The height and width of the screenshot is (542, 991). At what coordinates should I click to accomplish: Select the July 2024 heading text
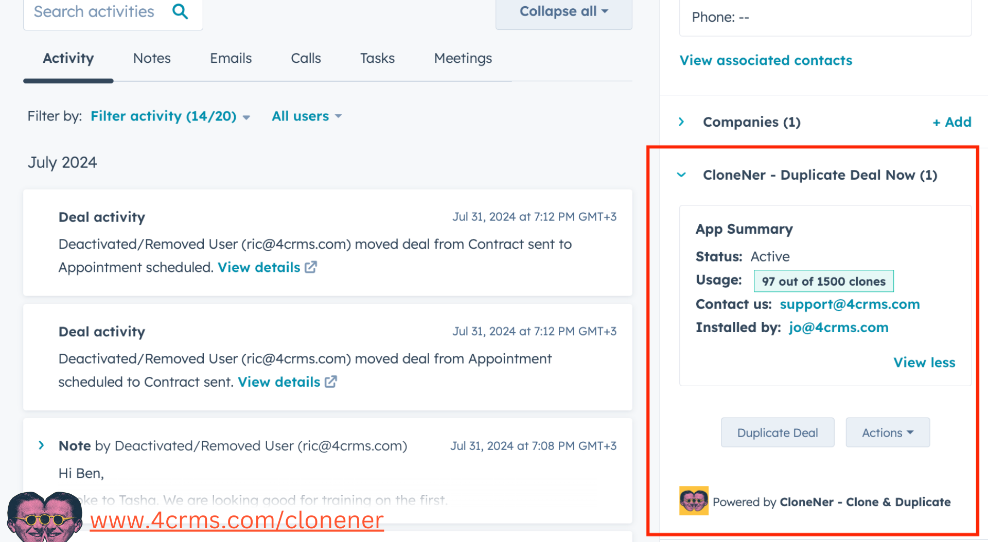(62, 162)
